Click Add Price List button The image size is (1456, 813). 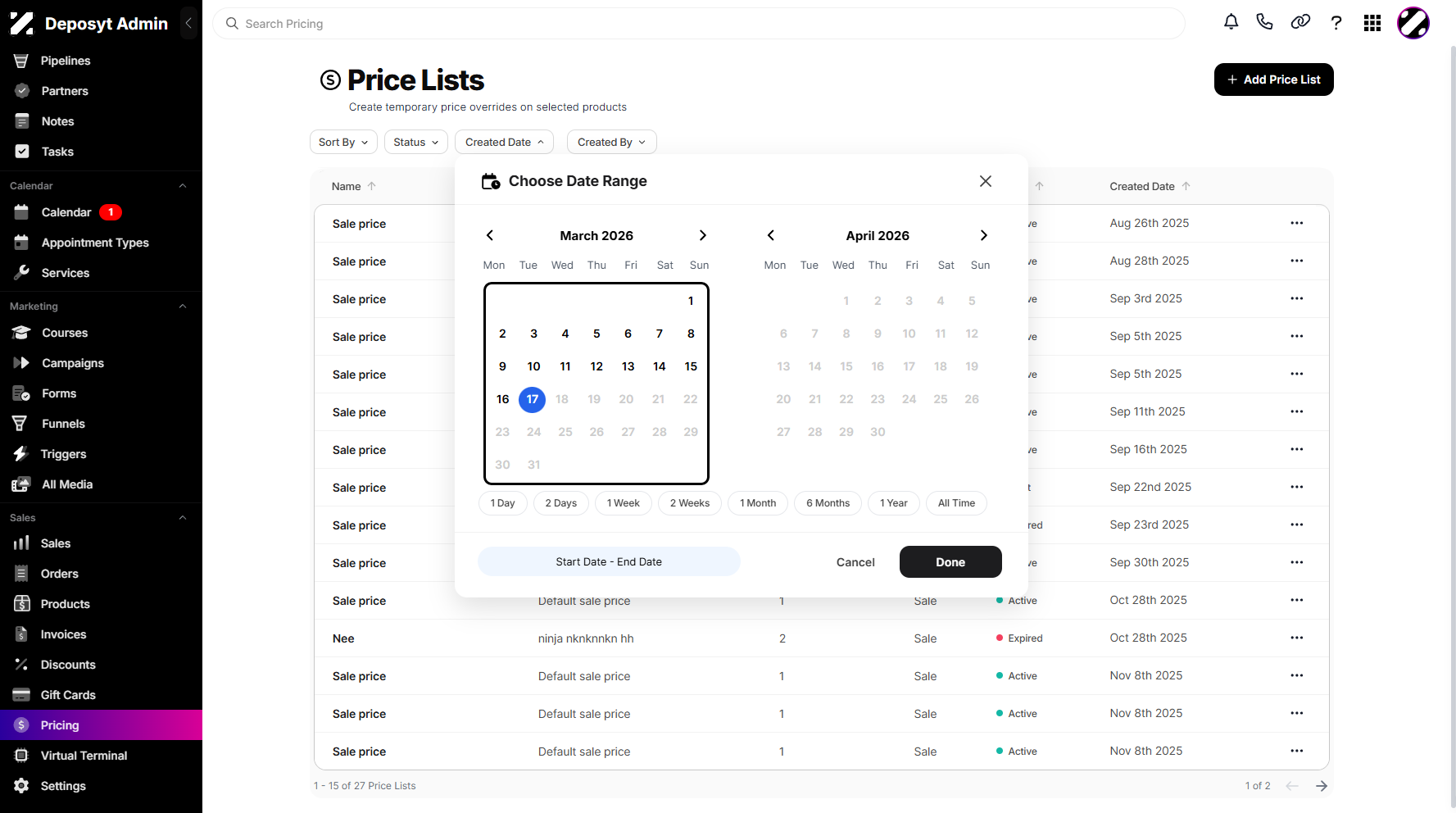tap(1273, 79)
